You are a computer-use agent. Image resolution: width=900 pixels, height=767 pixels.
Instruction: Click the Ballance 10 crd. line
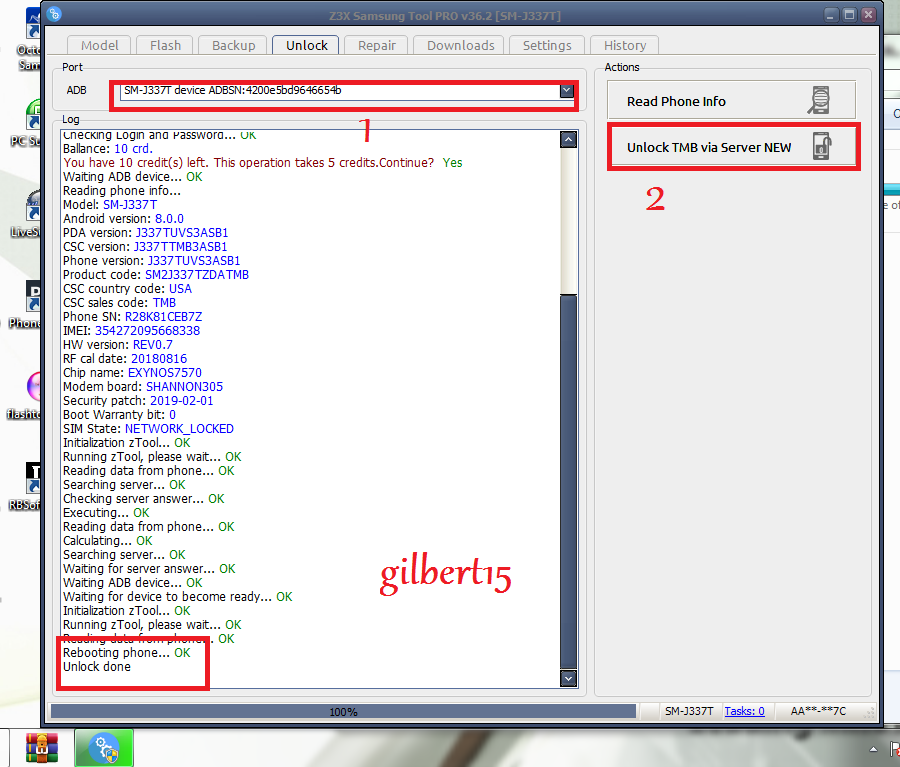[108, 149]
